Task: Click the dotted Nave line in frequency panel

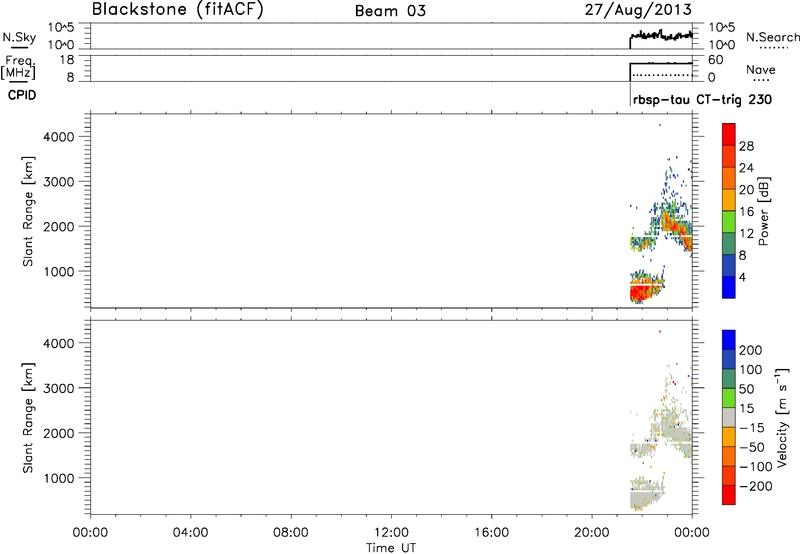Action: pos(662,75)
